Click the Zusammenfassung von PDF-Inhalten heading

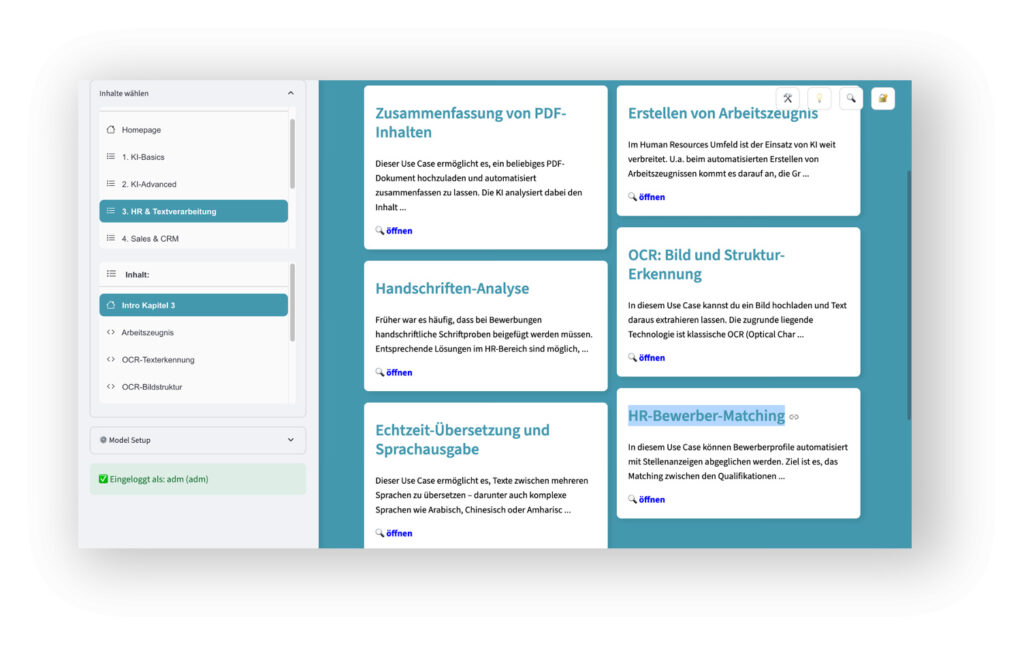(470, 122)
